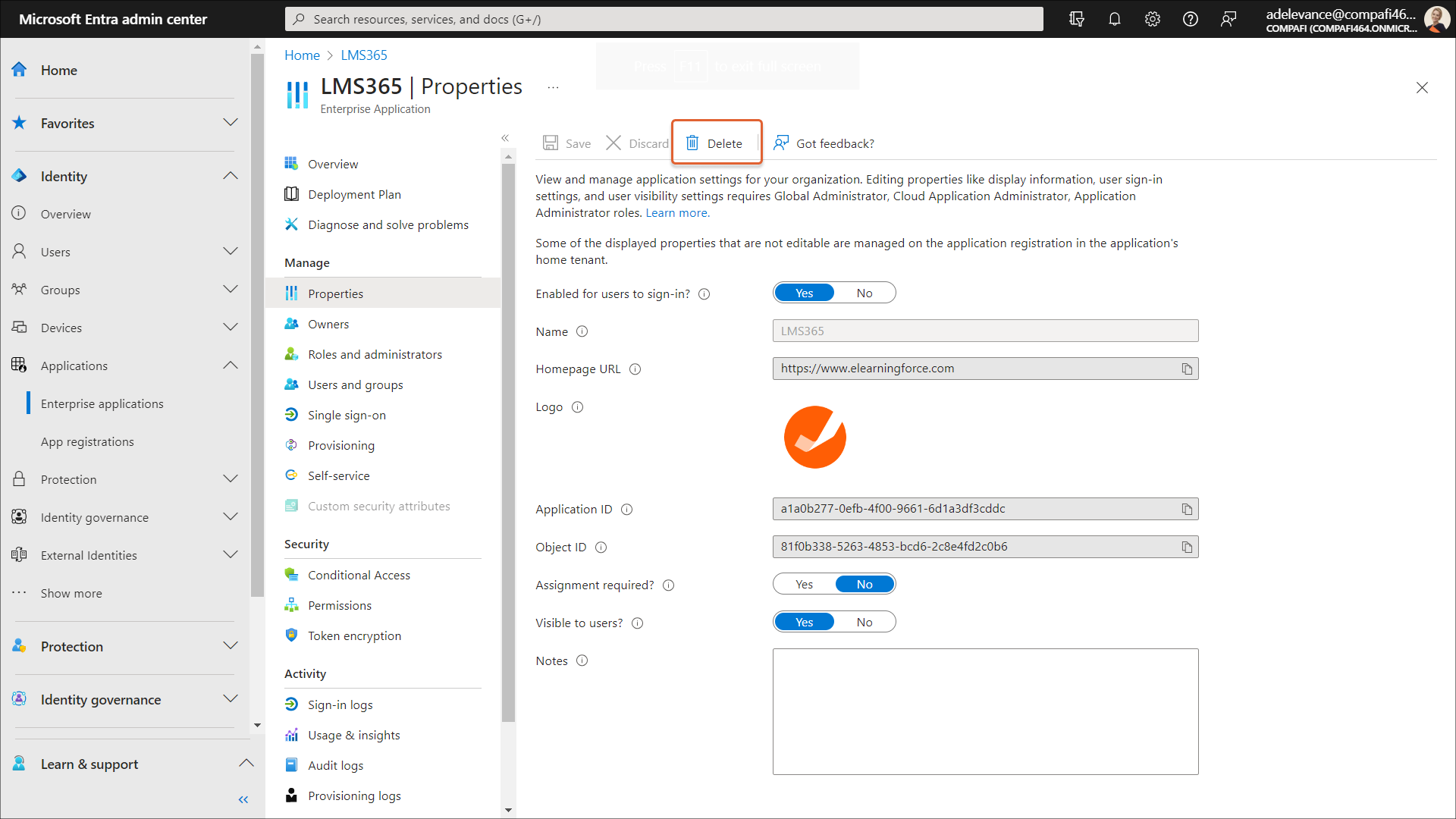Click into the Notes text area
1456x819 pixels.
click(x=985, y=711)
